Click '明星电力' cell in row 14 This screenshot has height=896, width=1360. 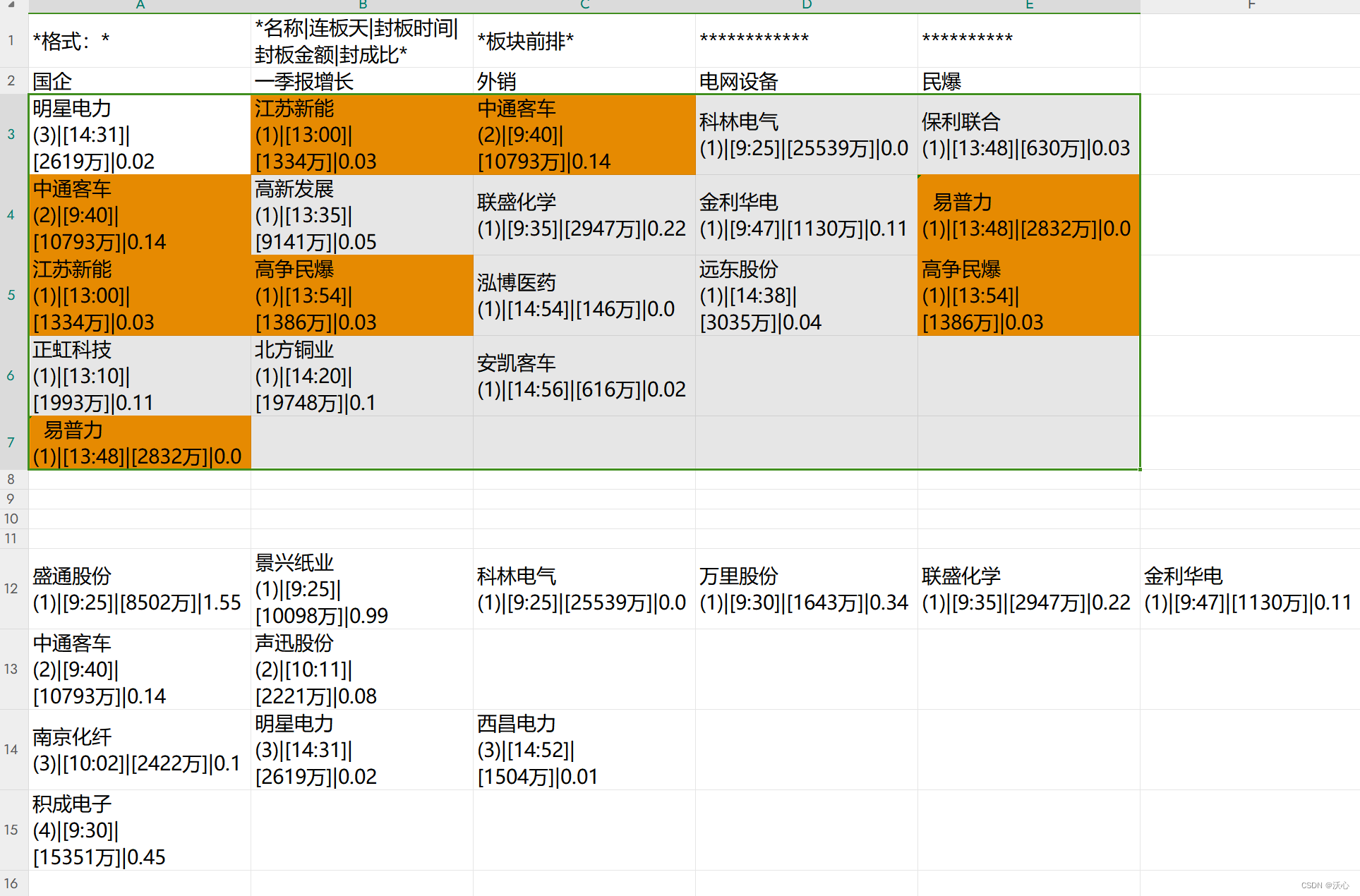point(362,750)
